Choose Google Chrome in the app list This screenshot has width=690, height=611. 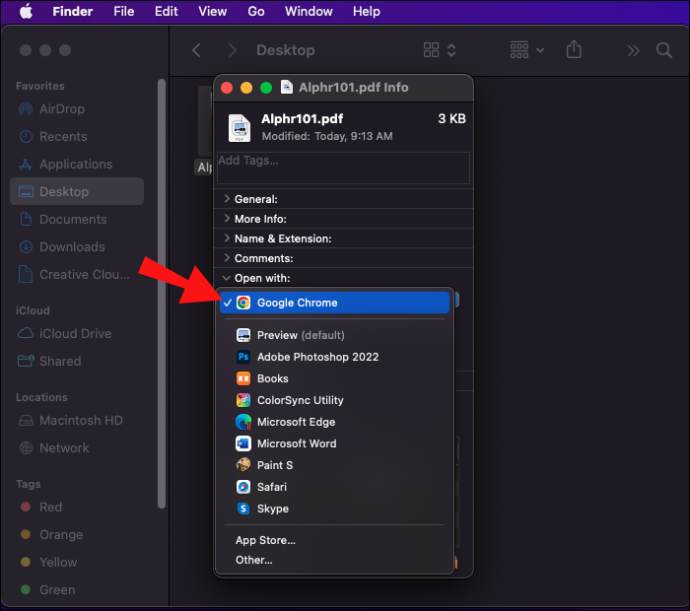(334, 303)
